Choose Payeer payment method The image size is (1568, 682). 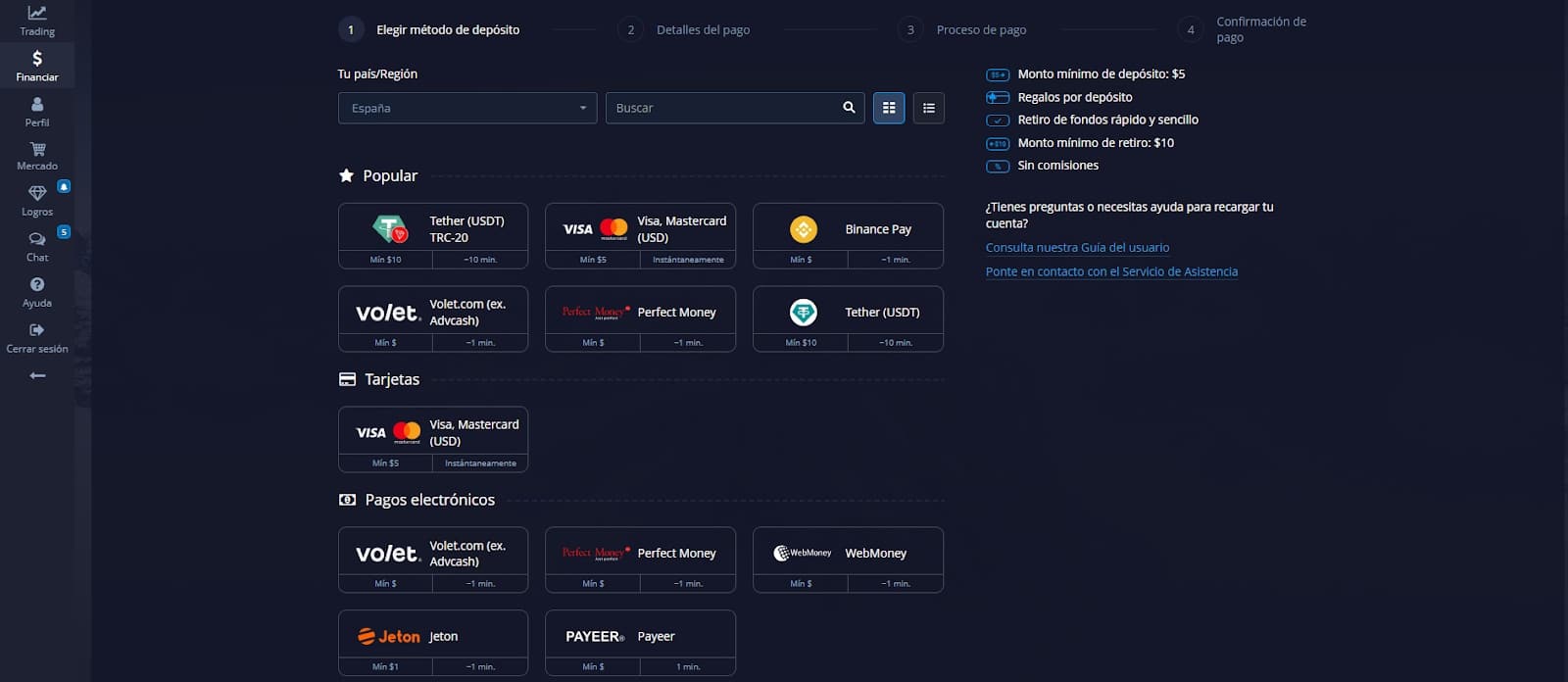tap(640, 643)
